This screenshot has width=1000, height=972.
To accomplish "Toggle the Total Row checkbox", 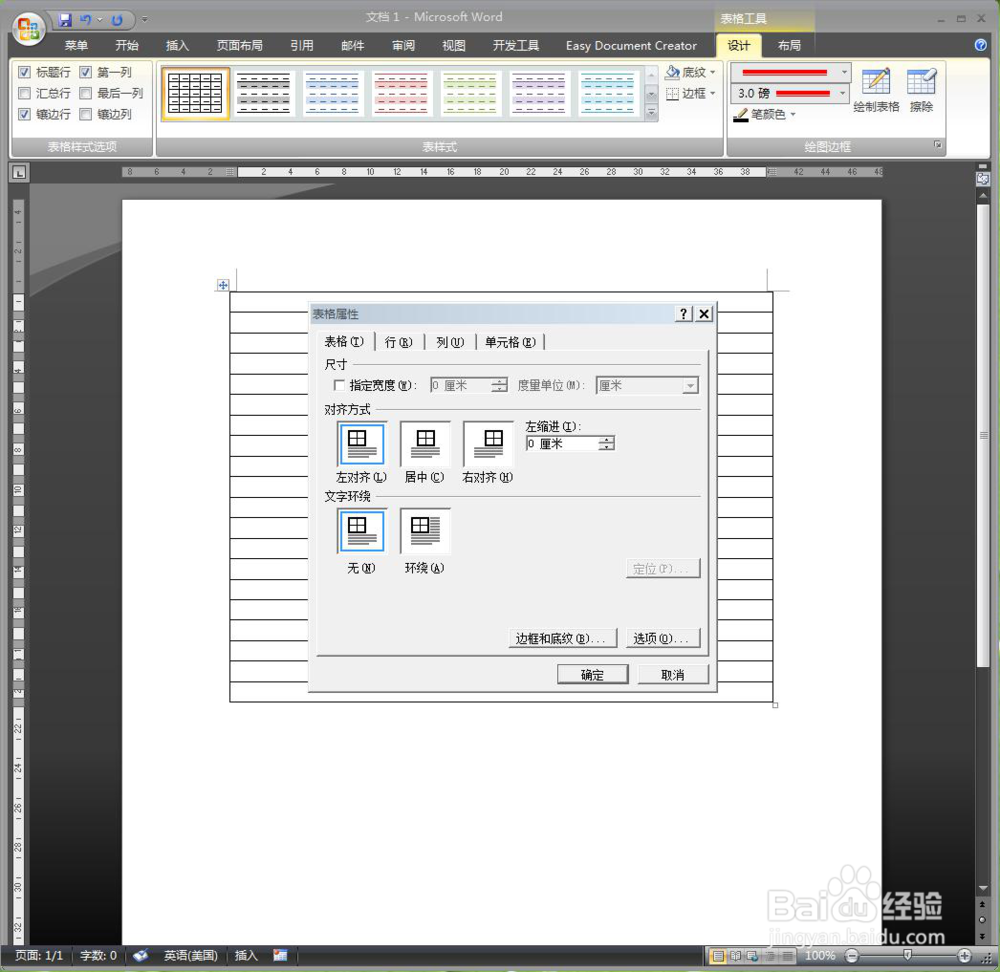I will [x=24, y=93].
